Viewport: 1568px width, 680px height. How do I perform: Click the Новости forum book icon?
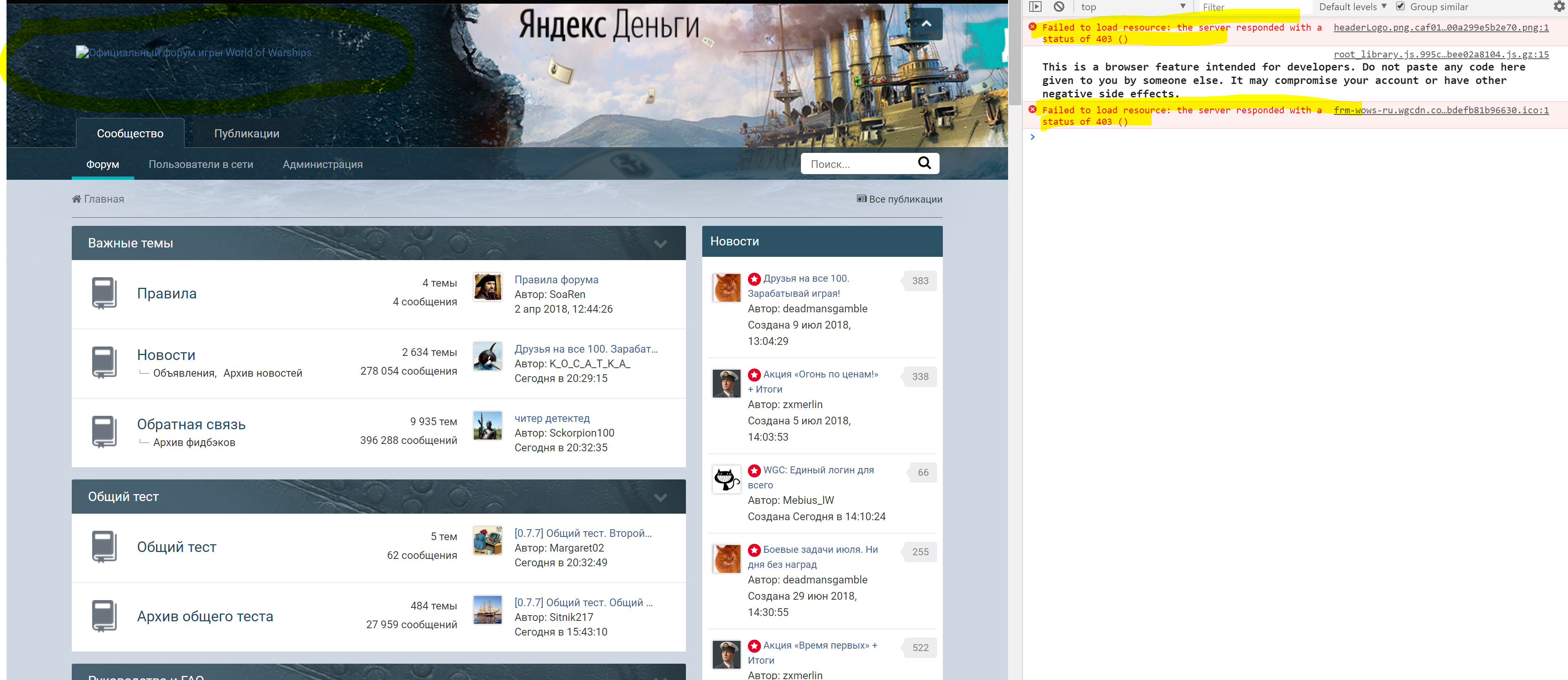[104, 363]
